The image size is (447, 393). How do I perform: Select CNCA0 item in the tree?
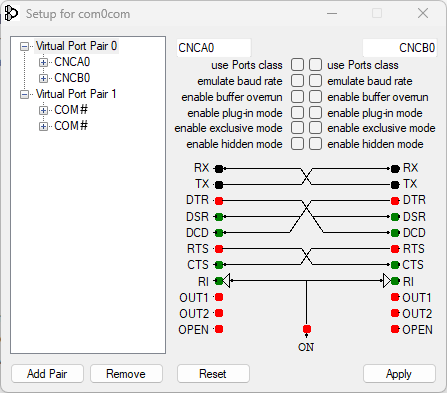[72, 62]
